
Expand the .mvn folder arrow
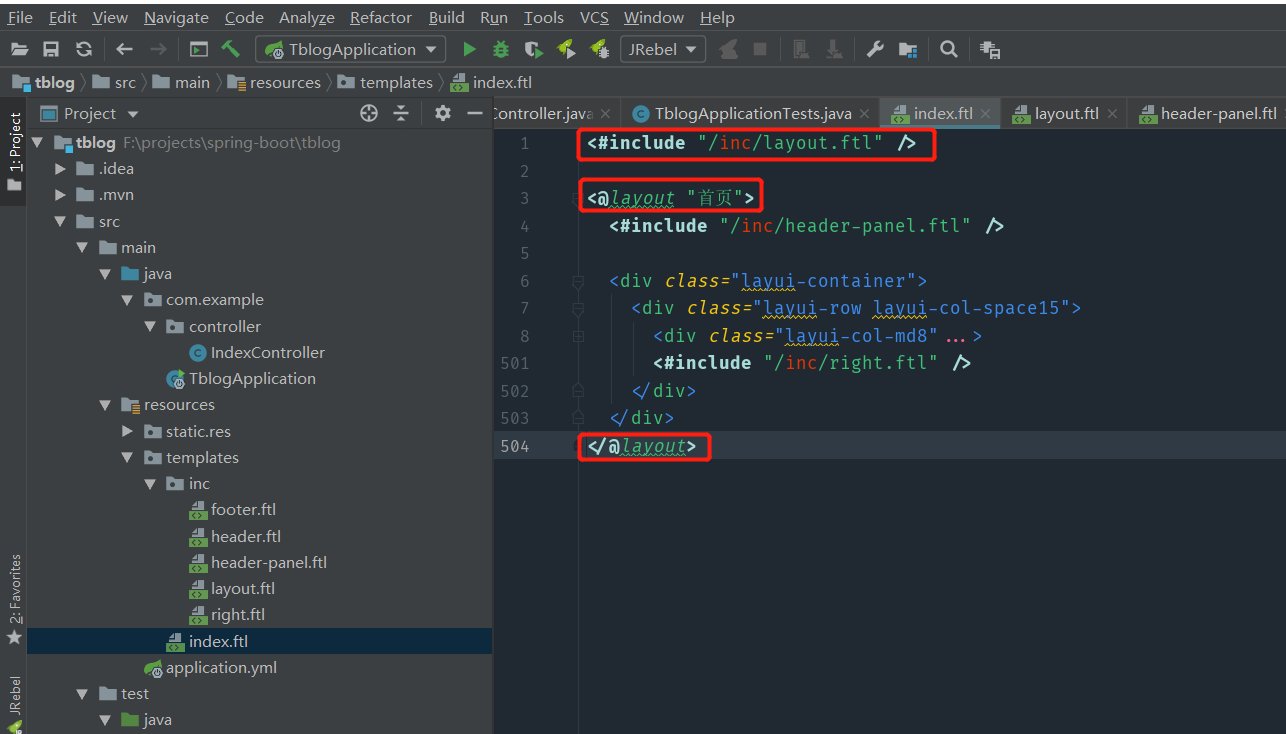[x=61, y=195]
